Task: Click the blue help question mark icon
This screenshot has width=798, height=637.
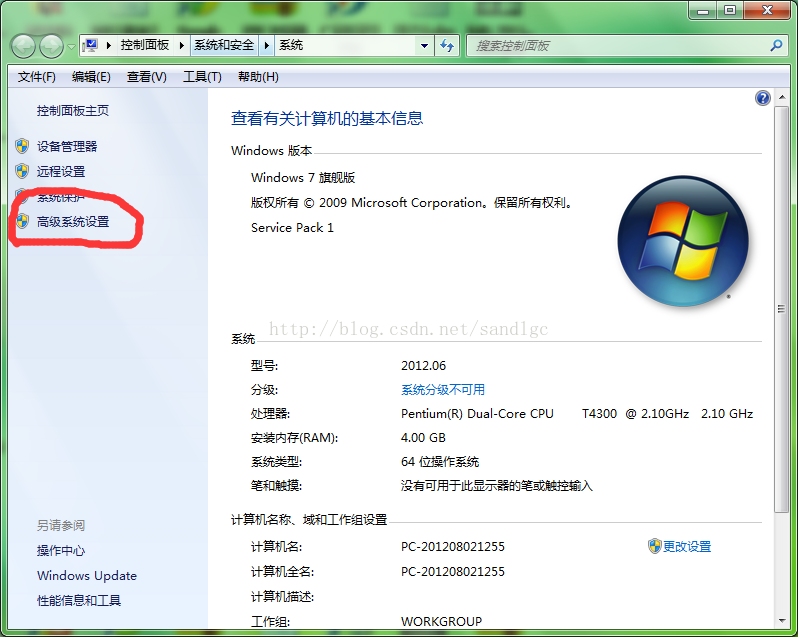Action: (x=762, y=98)
